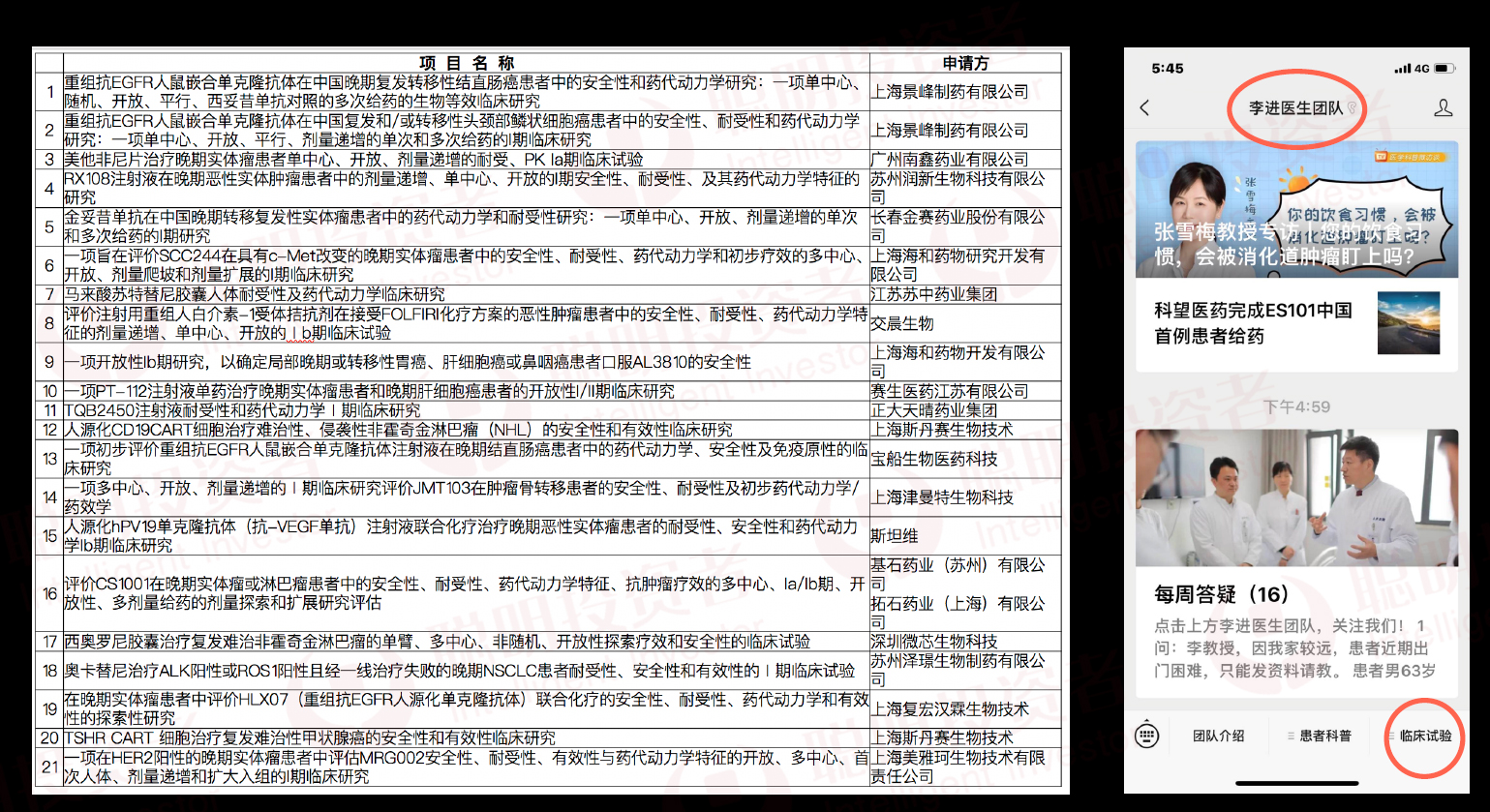Select the 苏州泽璟生物制药有限公司 cell
This screenshot has height=812, width=1490.
[965, 671]
